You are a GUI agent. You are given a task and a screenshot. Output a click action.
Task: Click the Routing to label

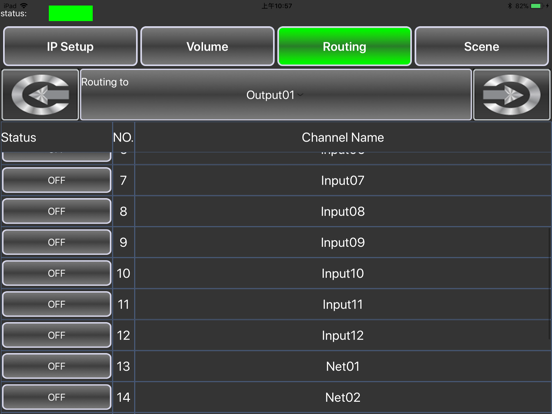[105, 82]
